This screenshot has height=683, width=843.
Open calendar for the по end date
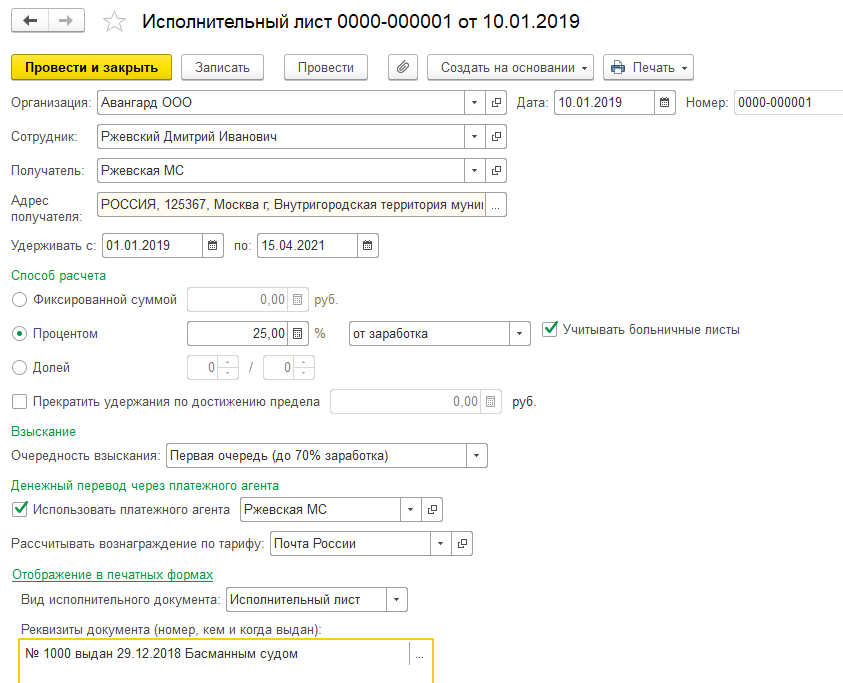[x=368, y=245]
